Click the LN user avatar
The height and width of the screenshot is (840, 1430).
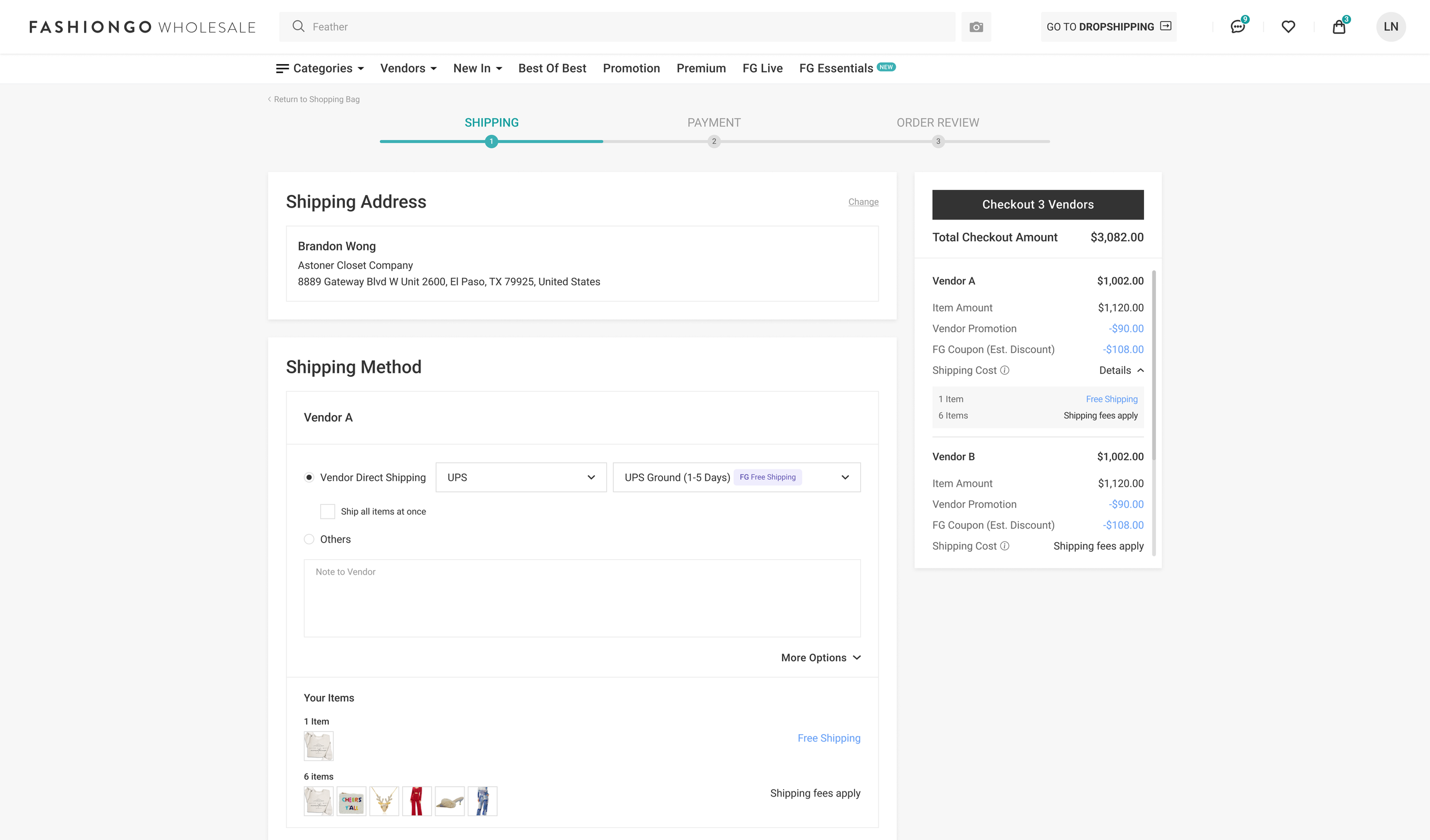[x=1391, y=27]
